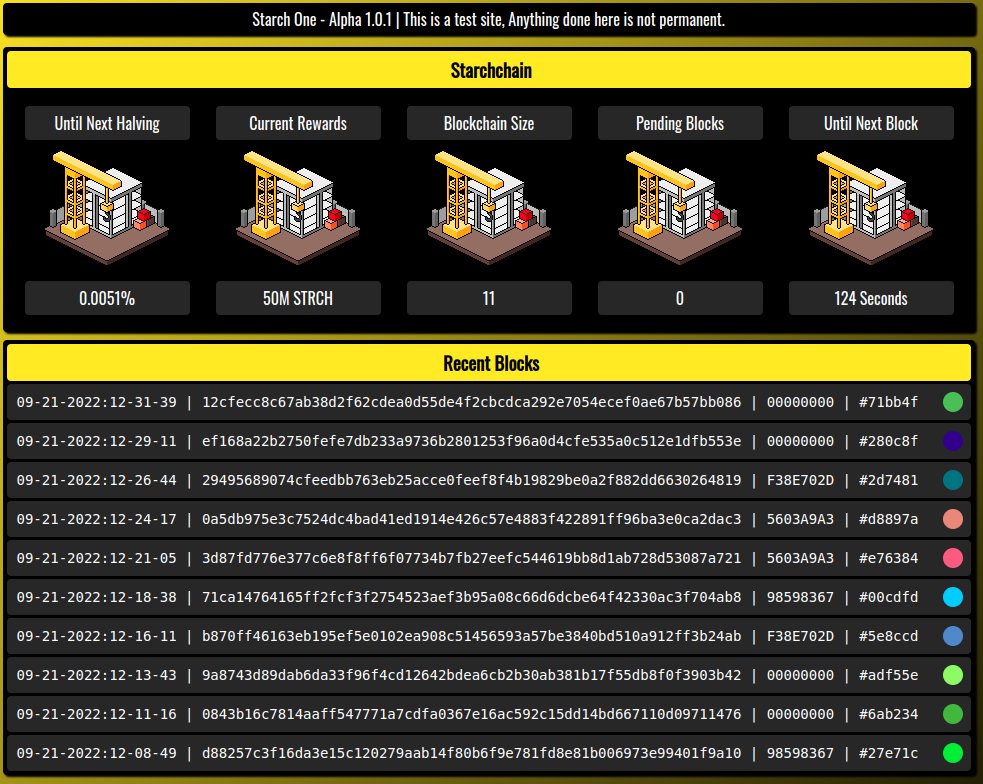Click the teal swatch for #2d7481
983x784 pixels.
point(953,480)
